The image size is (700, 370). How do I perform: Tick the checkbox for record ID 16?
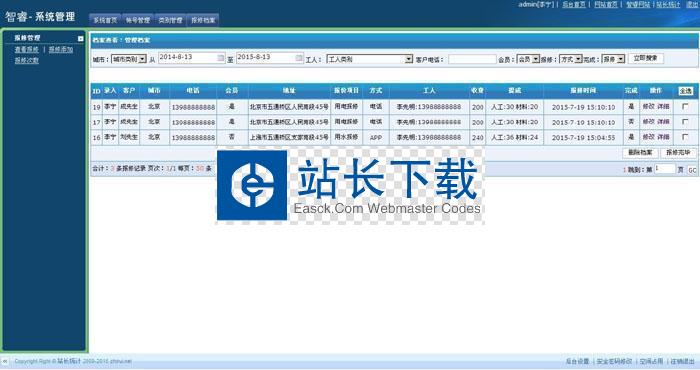point(685,137)
